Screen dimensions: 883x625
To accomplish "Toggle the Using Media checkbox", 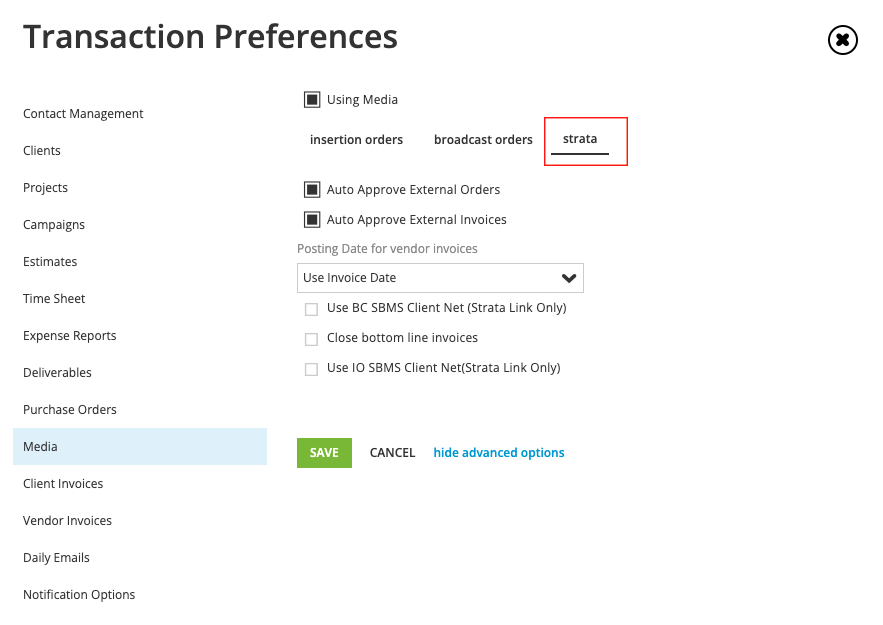I will pyautogui.click(x=312, y=100).
